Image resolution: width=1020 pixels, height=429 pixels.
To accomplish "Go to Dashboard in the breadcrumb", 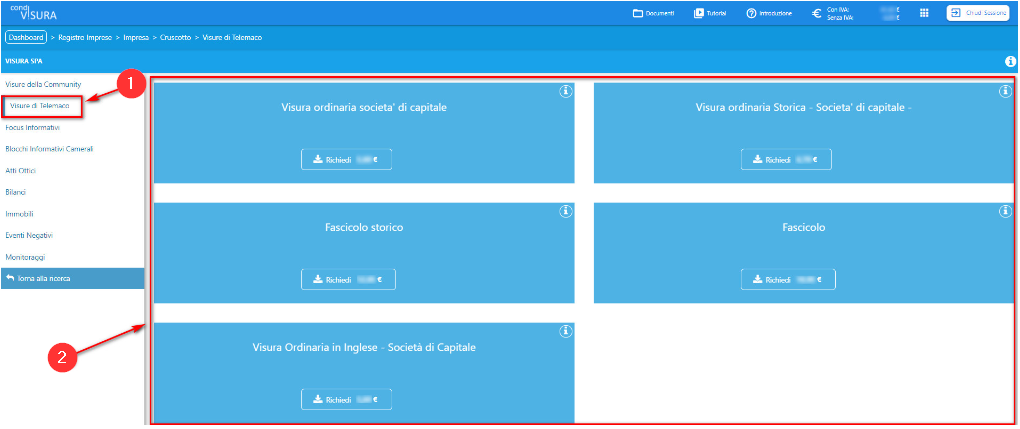I will 26,37.
